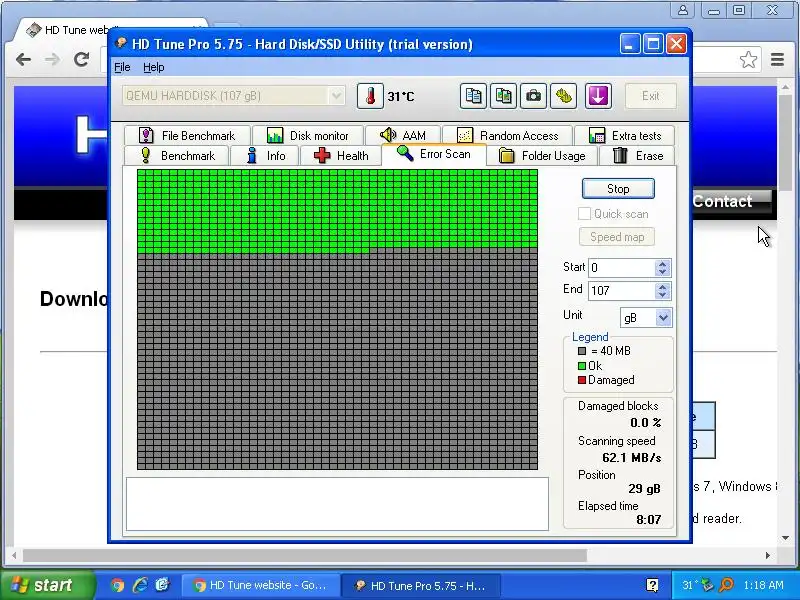800x600 pixels.
Task: Open the AAM tab
Action: tap(403, 135)
